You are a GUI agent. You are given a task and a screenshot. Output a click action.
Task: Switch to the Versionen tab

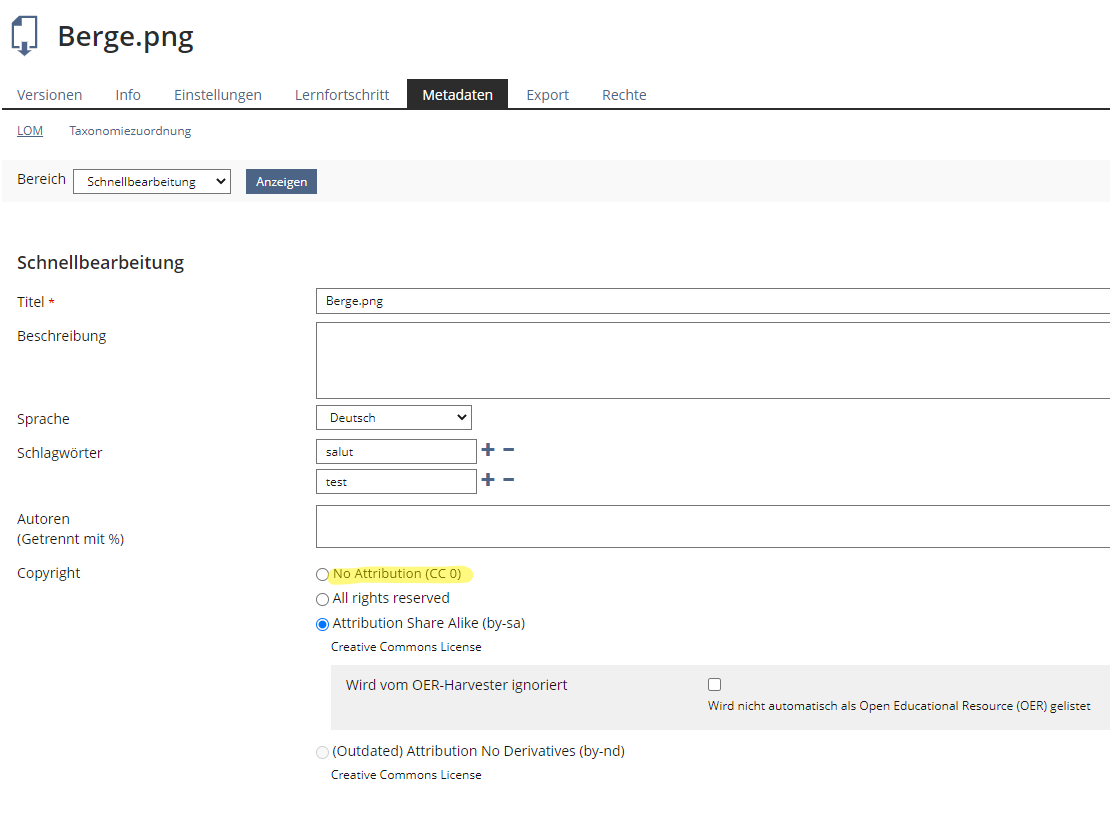point(50,95)
